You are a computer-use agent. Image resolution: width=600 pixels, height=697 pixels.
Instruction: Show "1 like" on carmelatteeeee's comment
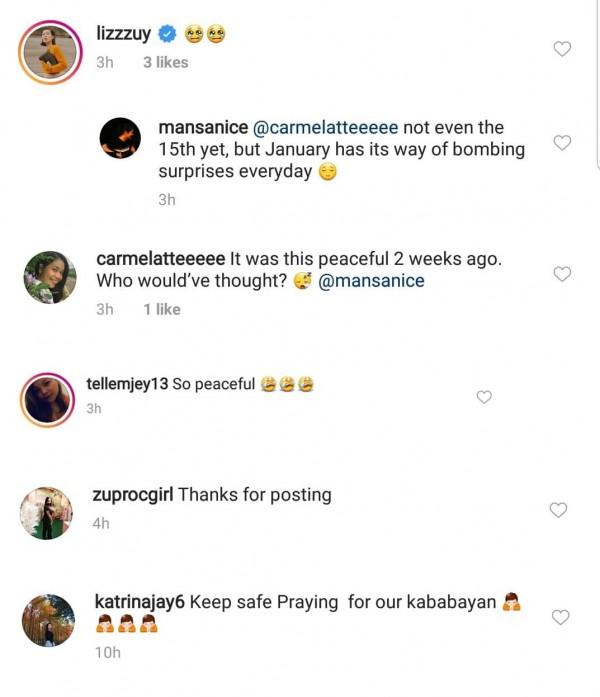(x=161, y=309)
